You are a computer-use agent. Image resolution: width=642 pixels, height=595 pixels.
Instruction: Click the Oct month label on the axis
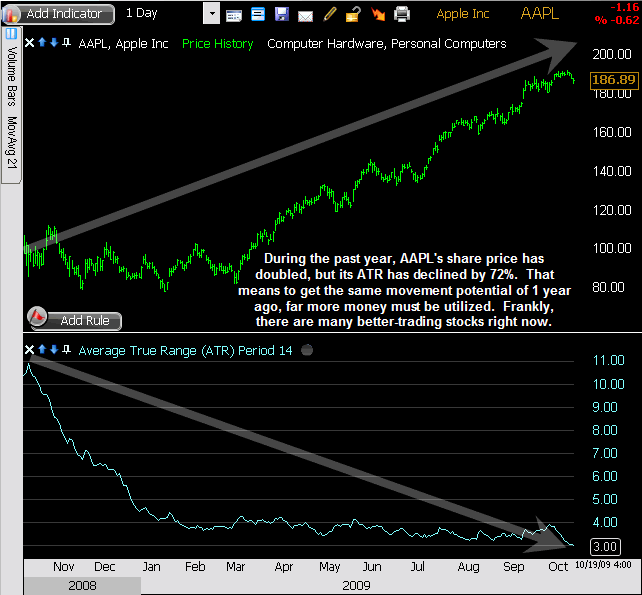pos(558,567)
